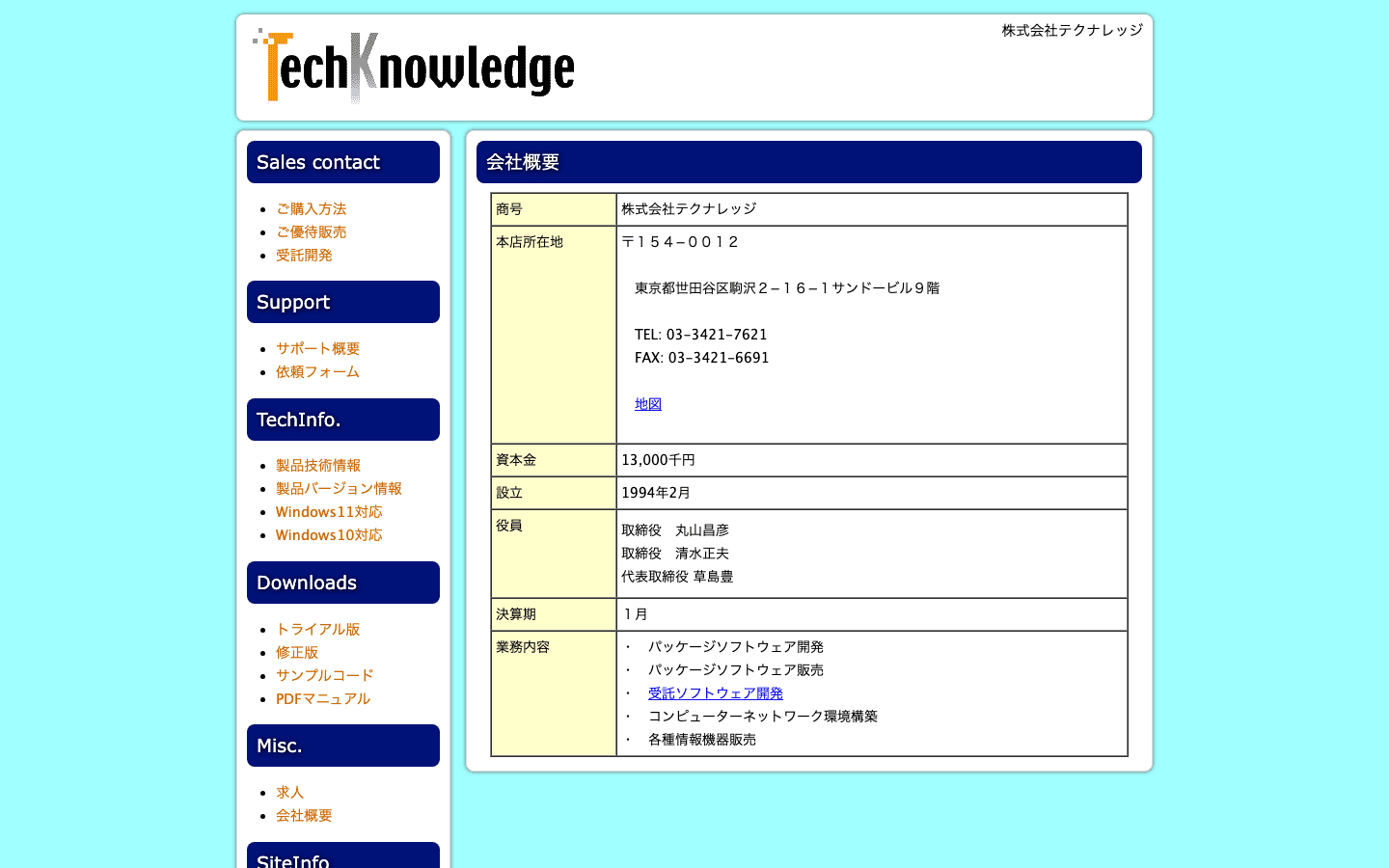The height and width of the screenshot is (868, 1389).
Task: Open the ご優待販売 link
Action: click(x=311, y=231)
